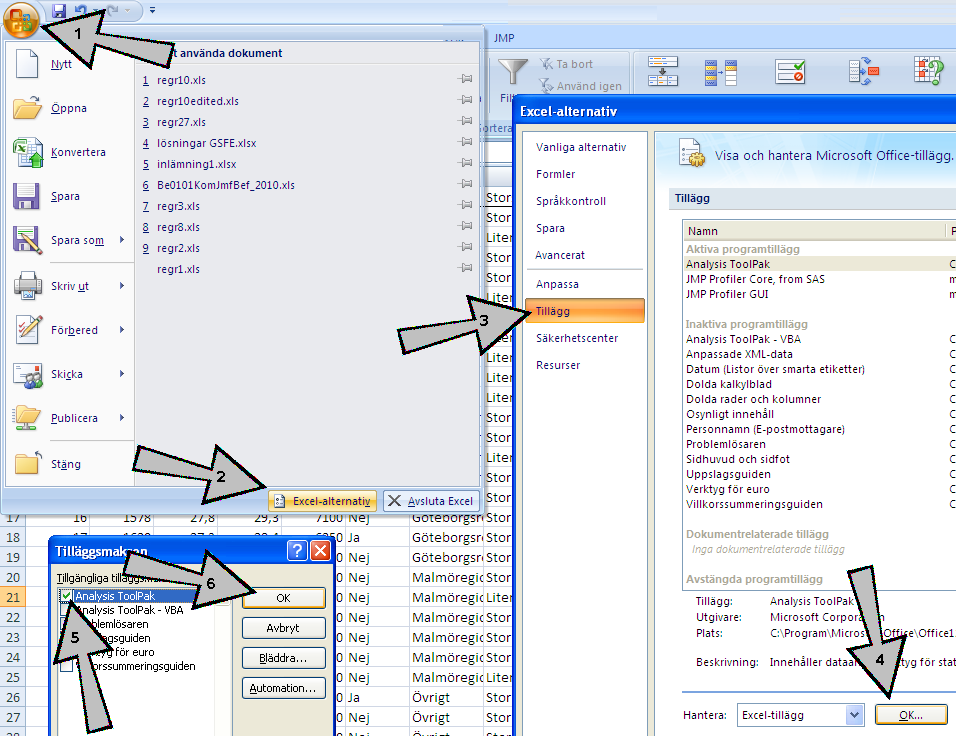Toggle the Analysis ToolPak checkbox
The image size is (956, 736).
point(66,596)
